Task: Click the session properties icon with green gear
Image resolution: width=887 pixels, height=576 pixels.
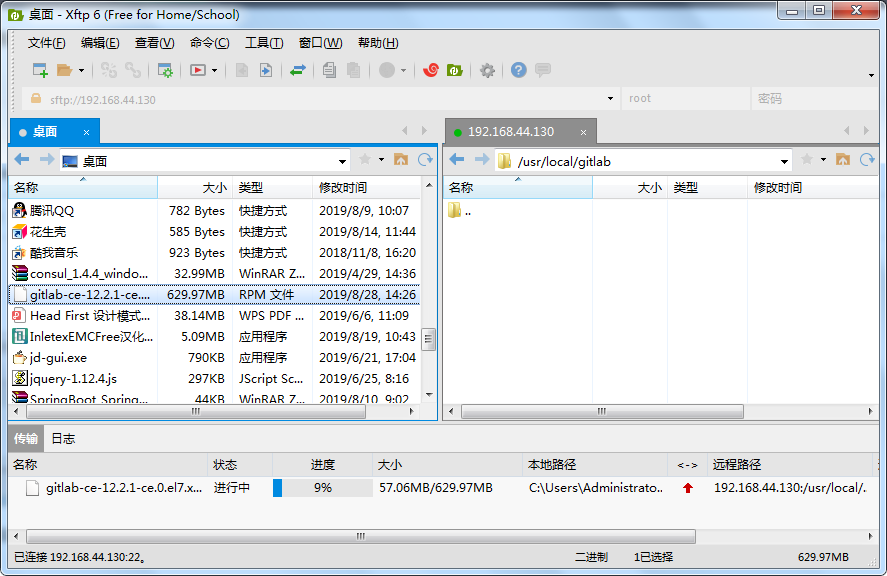Action: (x=165, y=70)
